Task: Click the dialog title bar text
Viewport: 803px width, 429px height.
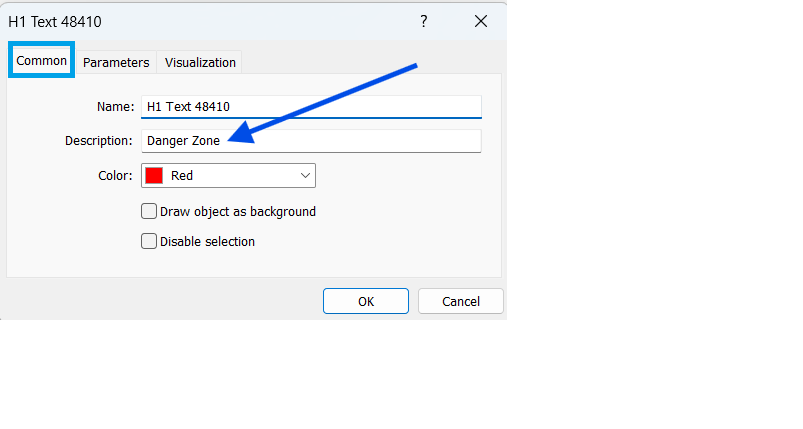Action: (55, 21)
